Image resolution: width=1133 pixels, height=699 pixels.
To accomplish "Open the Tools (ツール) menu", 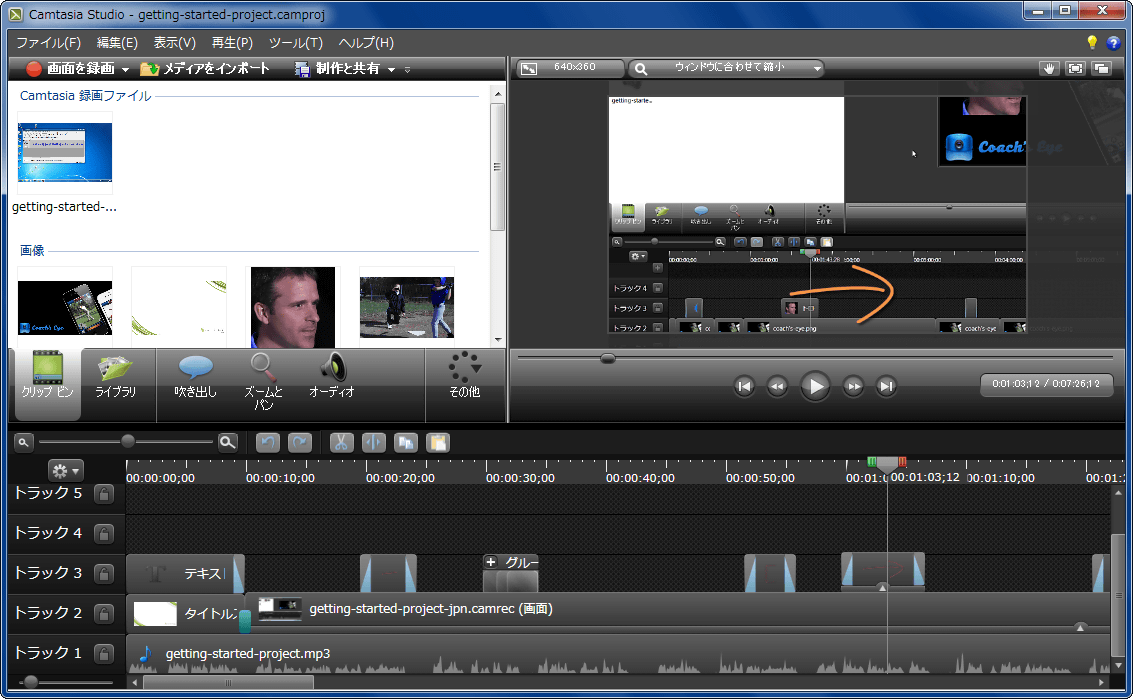I will (x=296, y=43).
